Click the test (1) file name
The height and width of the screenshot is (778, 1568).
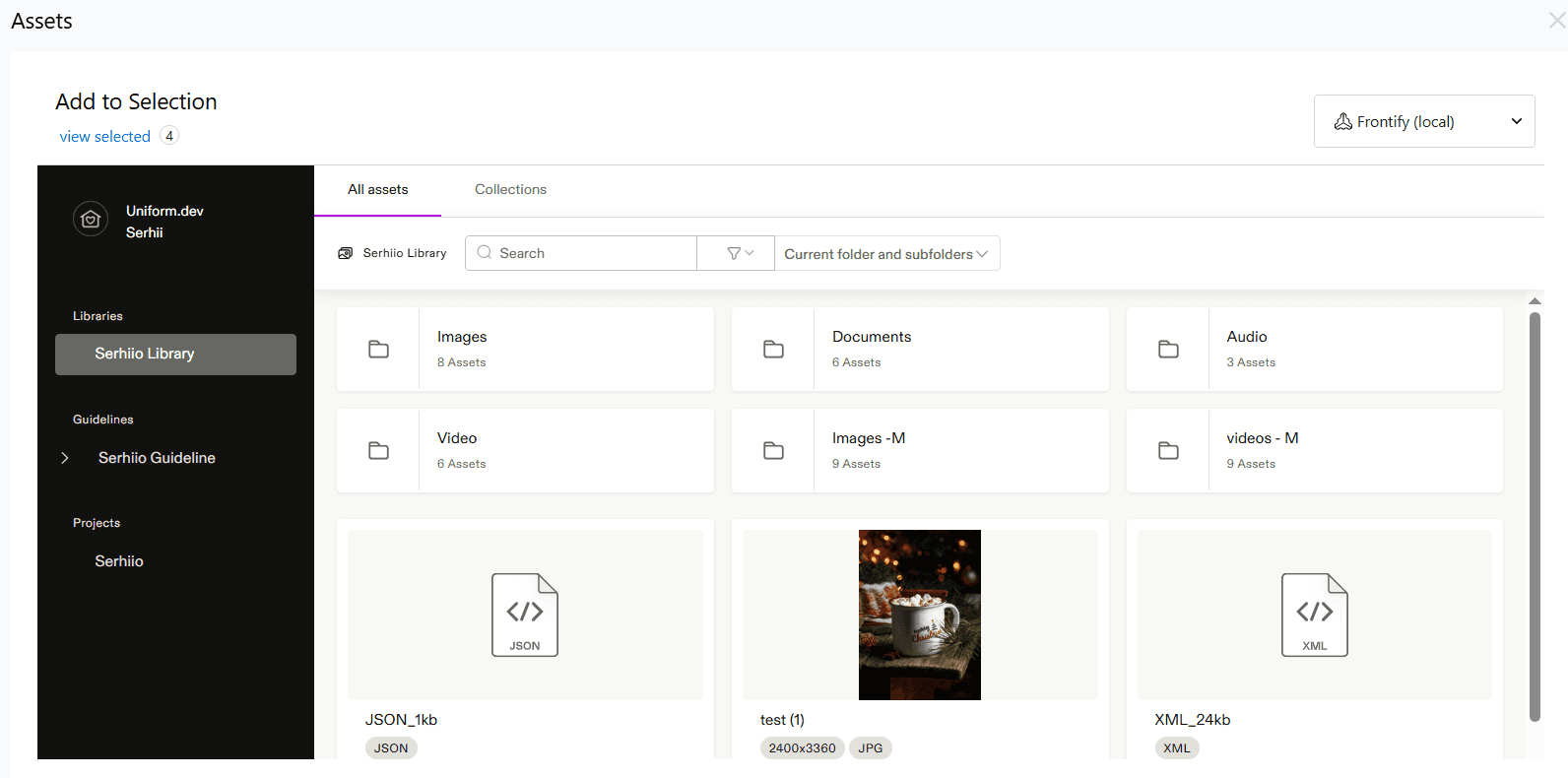[x=782, y=720]
